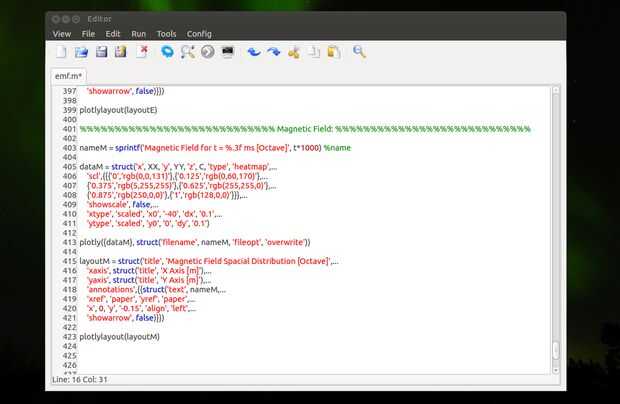620x404 pixels.
Task: Save the file with the floppy disk icon
Action: (101, 52)
